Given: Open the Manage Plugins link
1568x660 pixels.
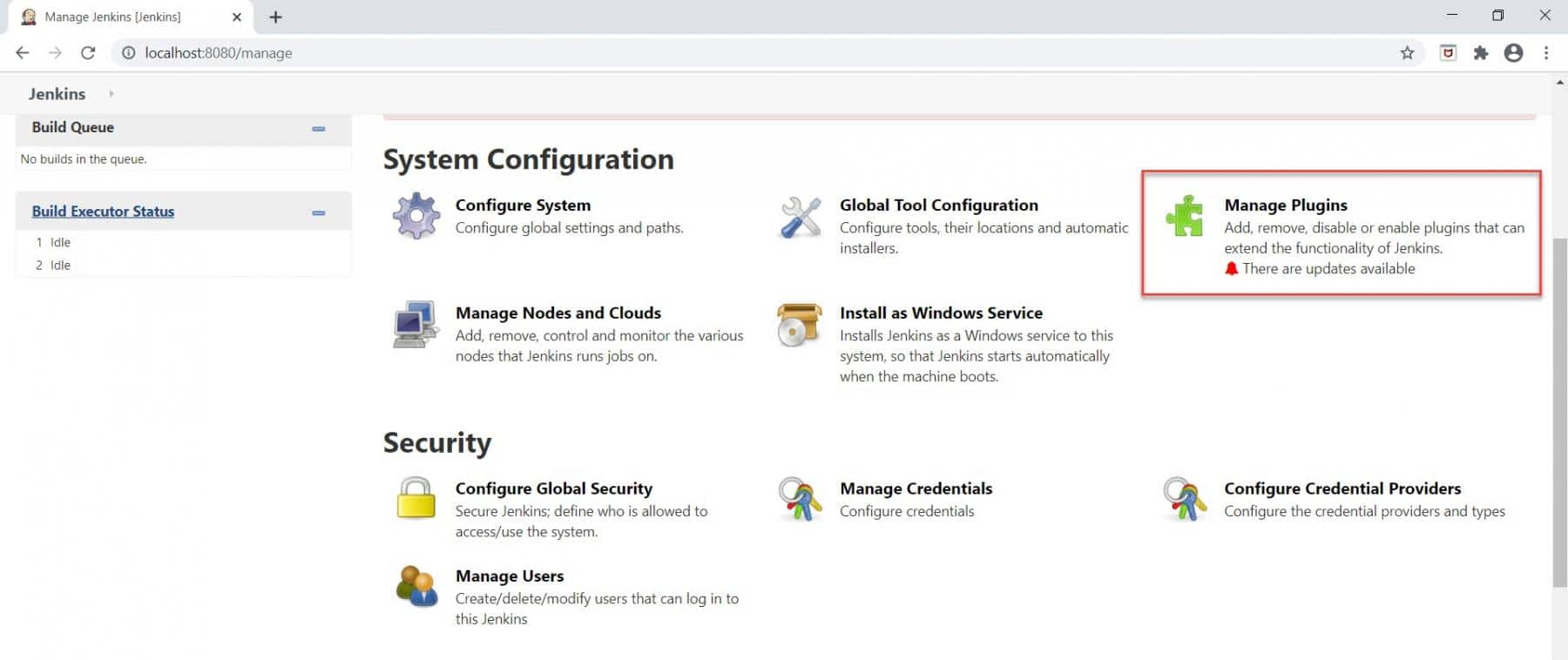Looking at the screenshot, I should [1286, 205].
